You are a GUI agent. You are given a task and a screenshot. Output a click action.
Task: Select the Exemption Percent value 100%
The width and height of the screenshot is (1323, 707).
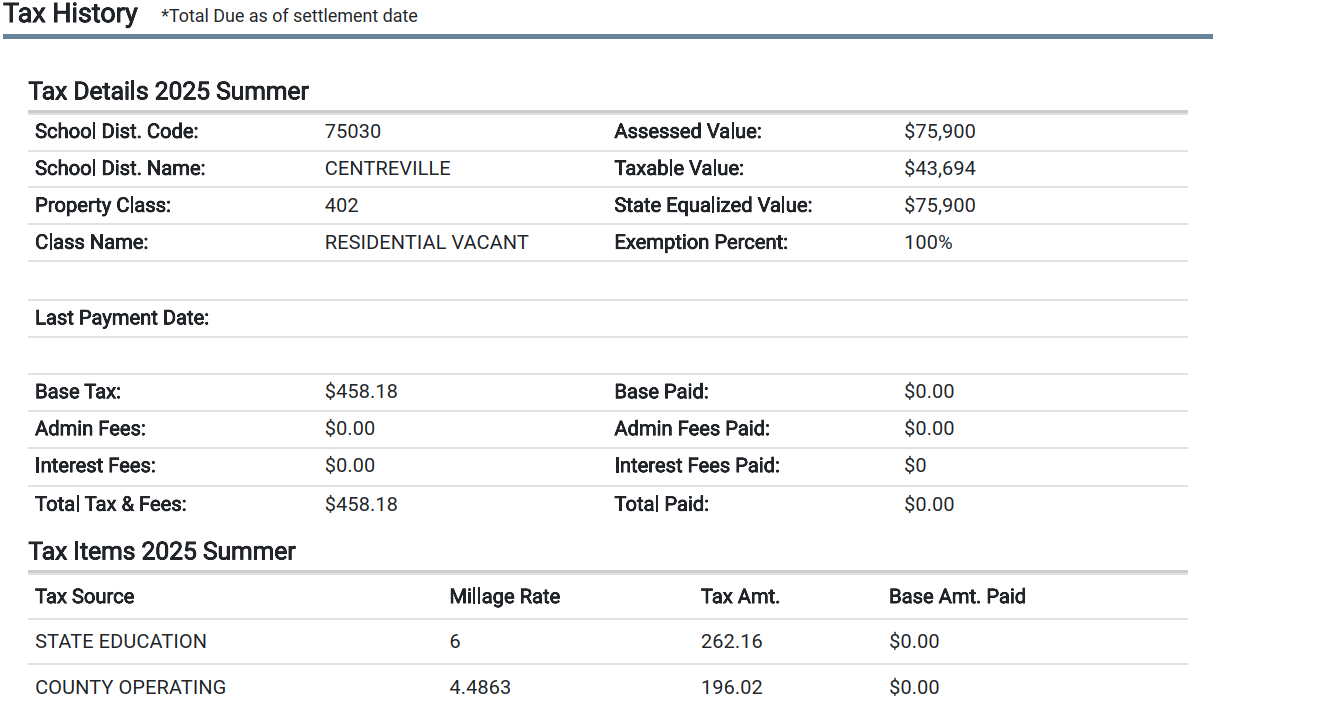point(928,242)
